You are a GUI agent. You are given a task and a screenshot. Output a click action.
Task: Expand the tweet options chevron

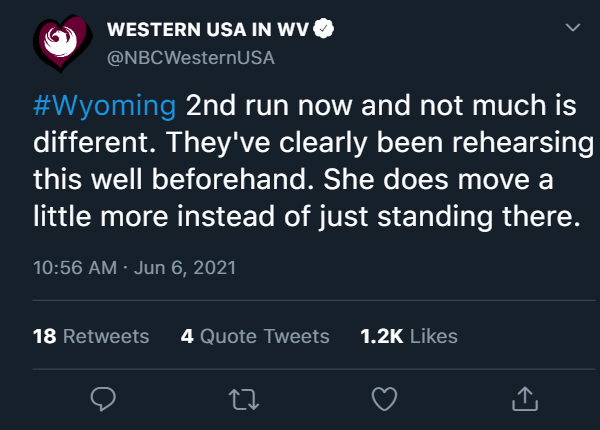(x=572, y=29)
